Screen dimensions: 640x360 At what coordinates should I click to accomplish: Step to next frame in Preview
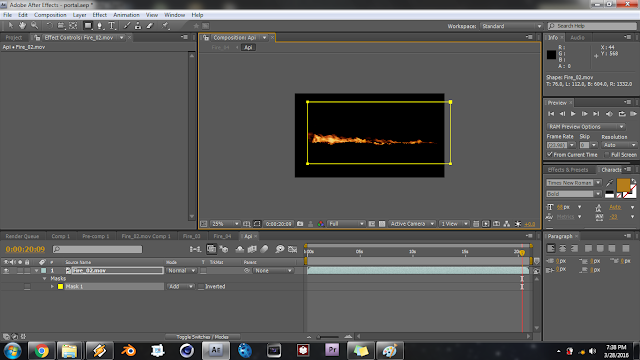[x=584, y=114]
